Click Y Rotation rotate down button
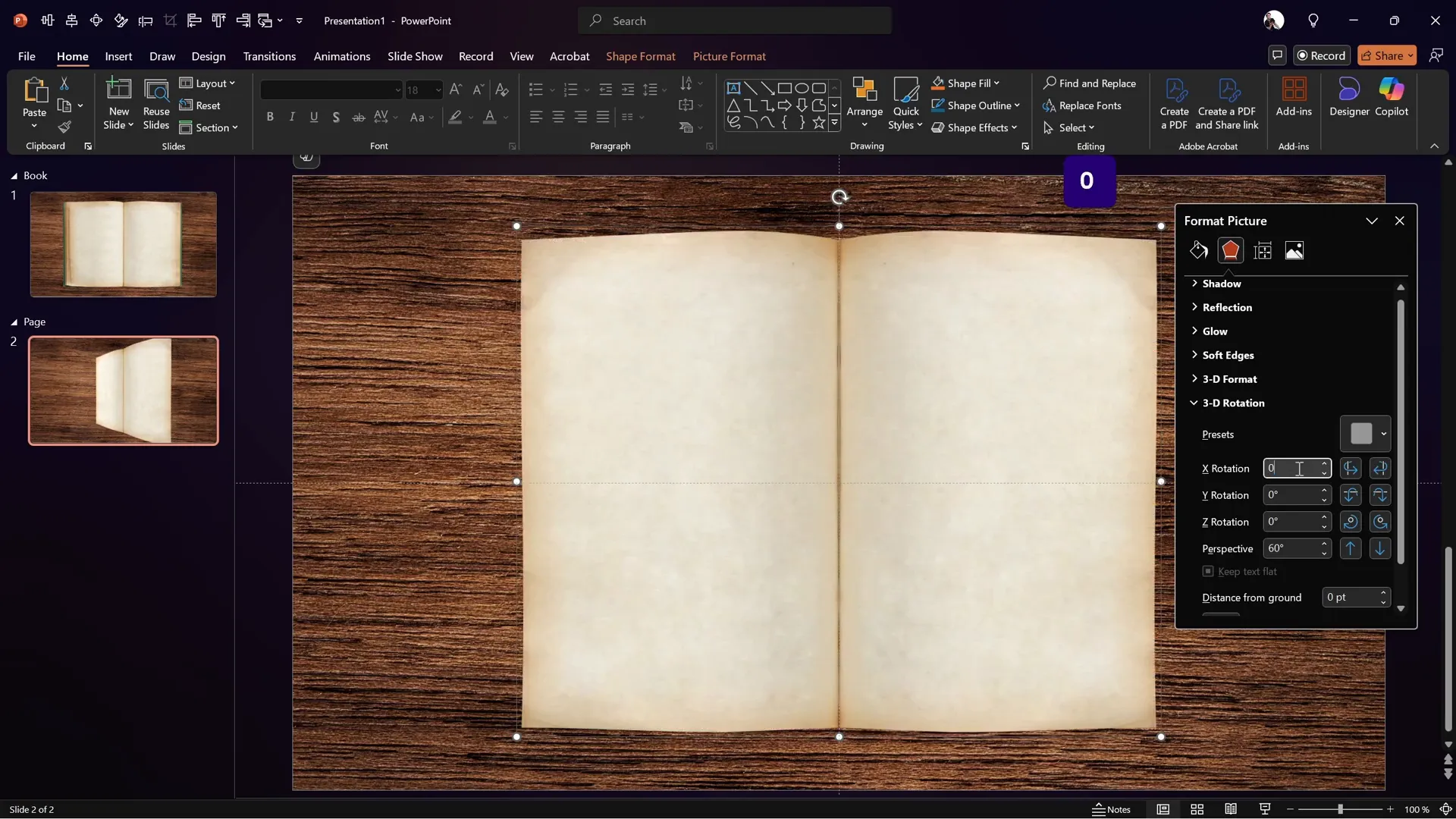Viewport: 1456px width, 819px height. click(1380, 495)
